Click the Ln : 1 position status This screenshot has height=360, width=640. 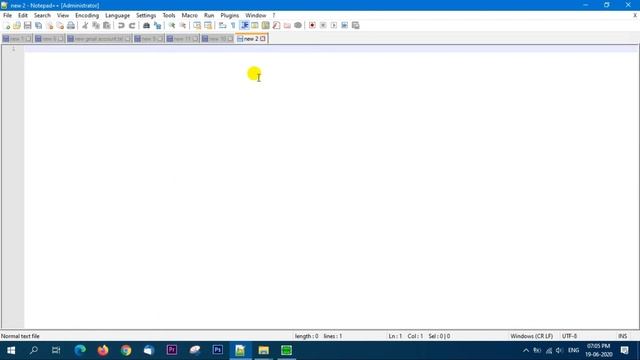click(x=395, y=336)
